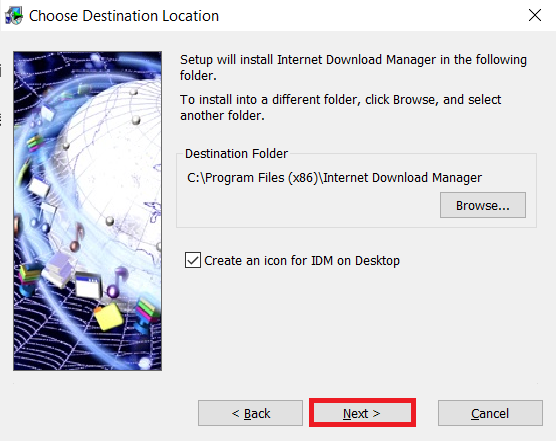Click the IDM setup icon in title bar
556x442 pixels.
point(14,16)
